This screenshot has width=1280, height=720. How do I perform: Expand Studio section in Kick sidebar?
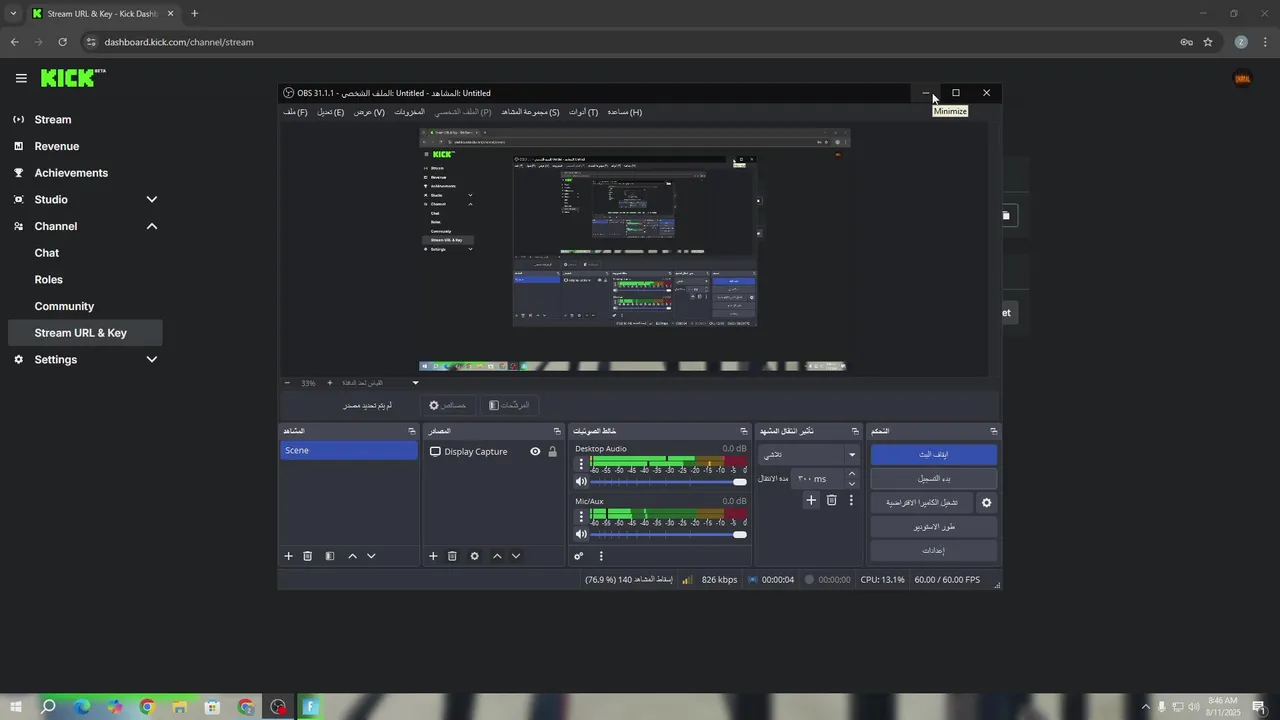click(x=152, y=199)
